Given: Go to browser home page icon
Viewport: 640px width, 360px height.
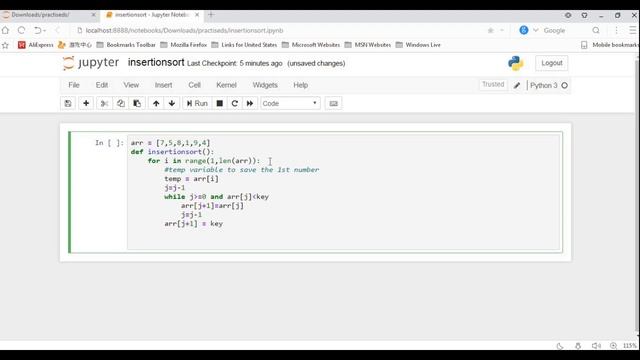Looking at the screenshot, I should point(5,30).
